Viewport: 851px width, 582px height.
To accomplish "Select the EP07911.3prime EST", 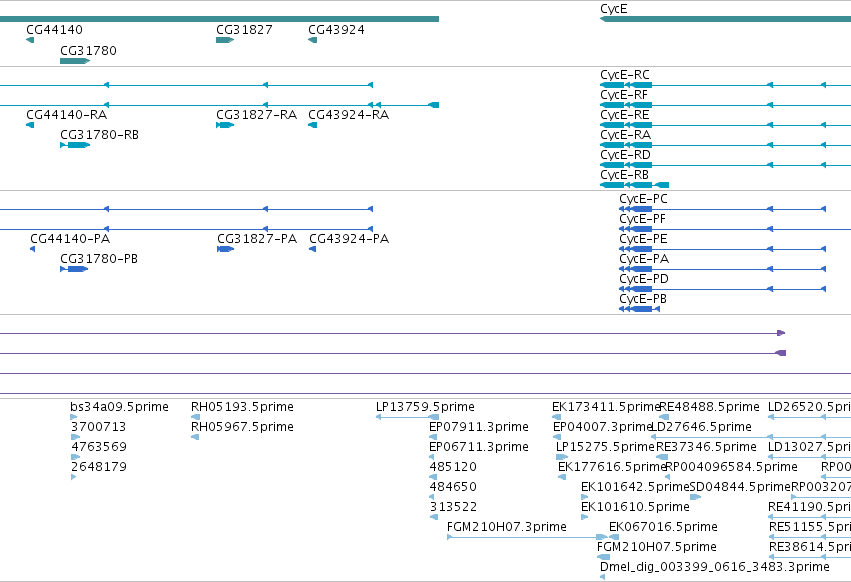I will click(433, 437).
